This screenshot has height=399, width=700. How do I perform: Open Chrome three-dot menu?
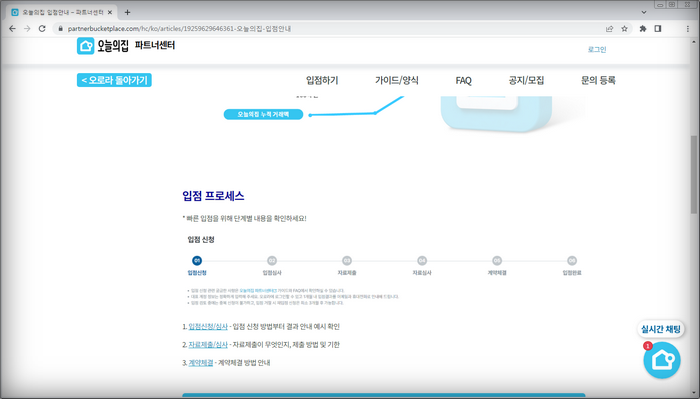pyautogui.click(x=688, y=29)
